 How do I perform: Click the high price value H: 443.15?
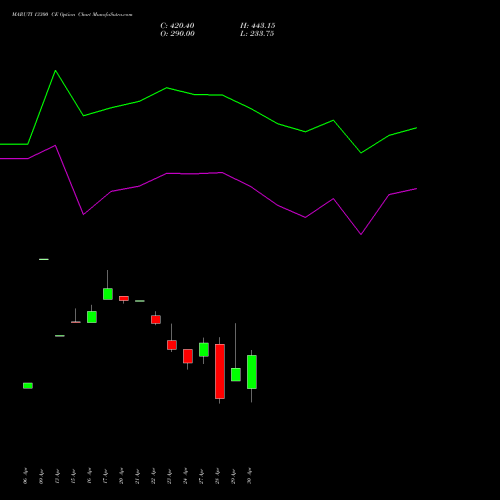tap(257, 26)
